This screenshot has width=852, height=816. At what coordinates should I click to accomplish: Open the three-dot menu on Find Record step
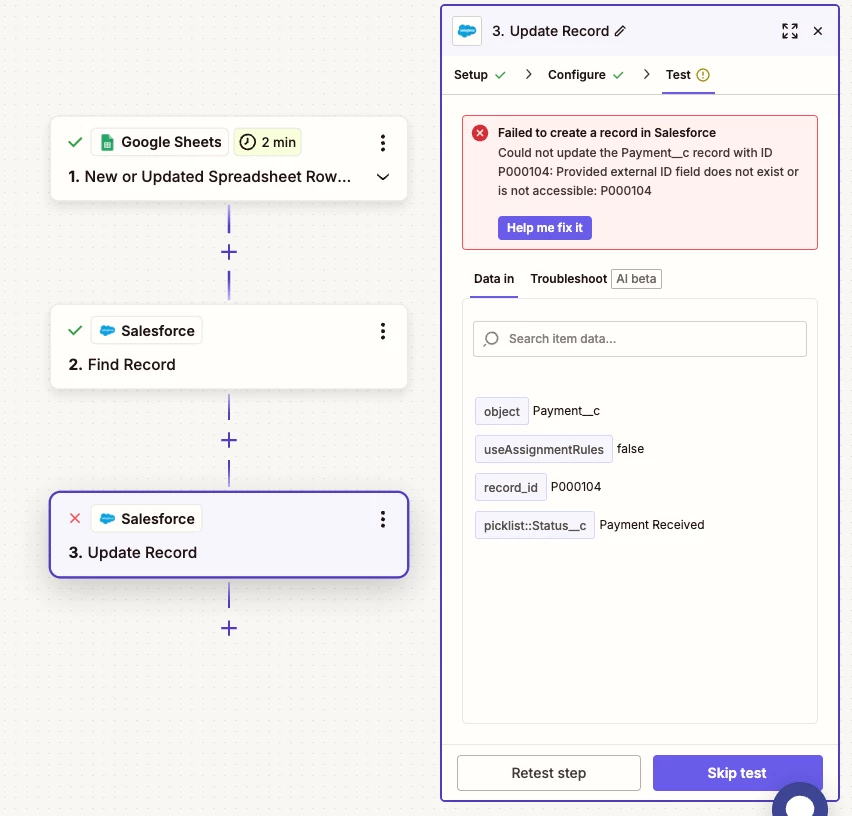(x=383, y=331)
